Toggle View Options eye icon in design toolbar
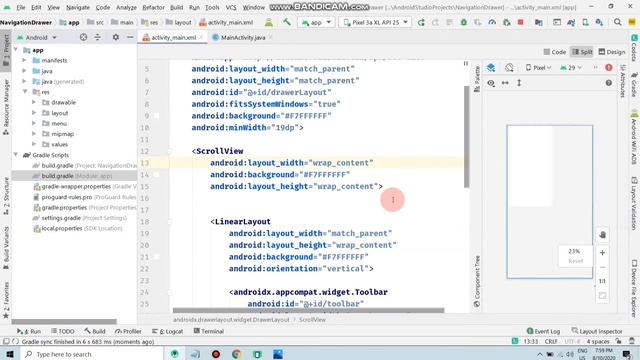 click(491, 83)
